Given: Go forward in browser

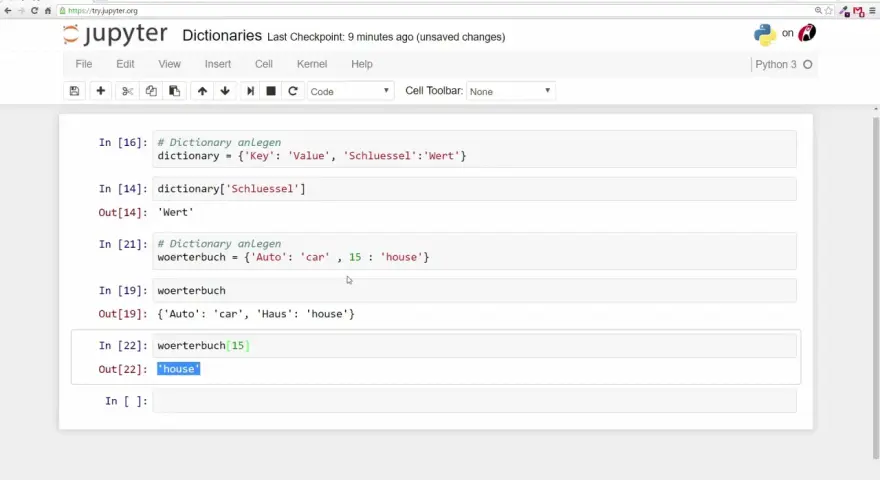Looking at the screenshot, I should 21,11.
